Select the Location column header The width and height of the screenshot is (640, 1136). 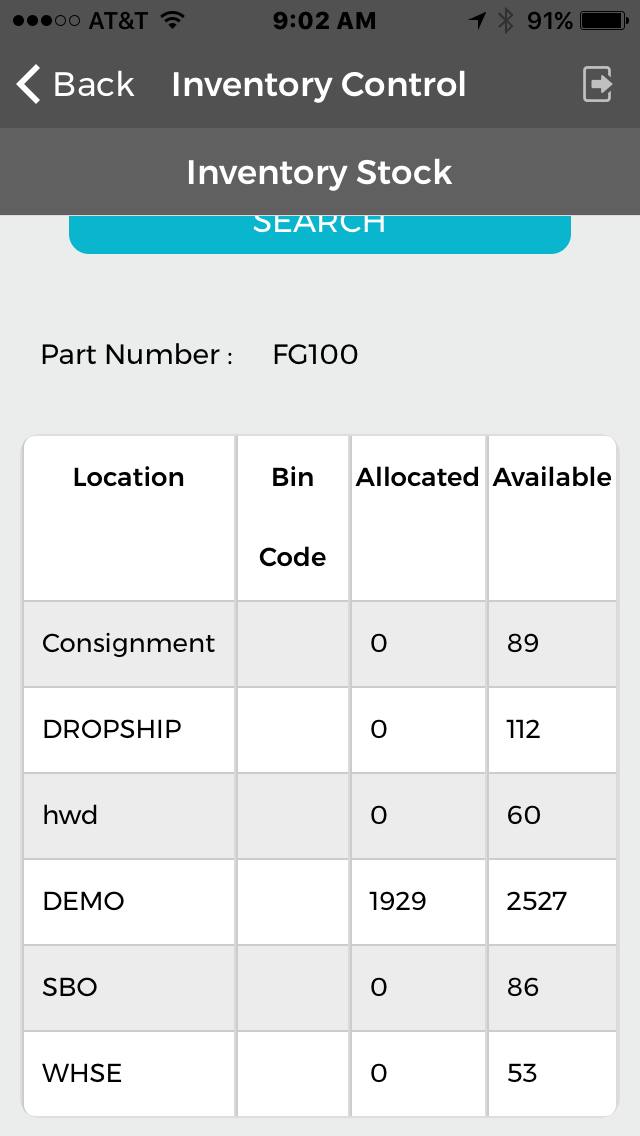pos(129,477)
